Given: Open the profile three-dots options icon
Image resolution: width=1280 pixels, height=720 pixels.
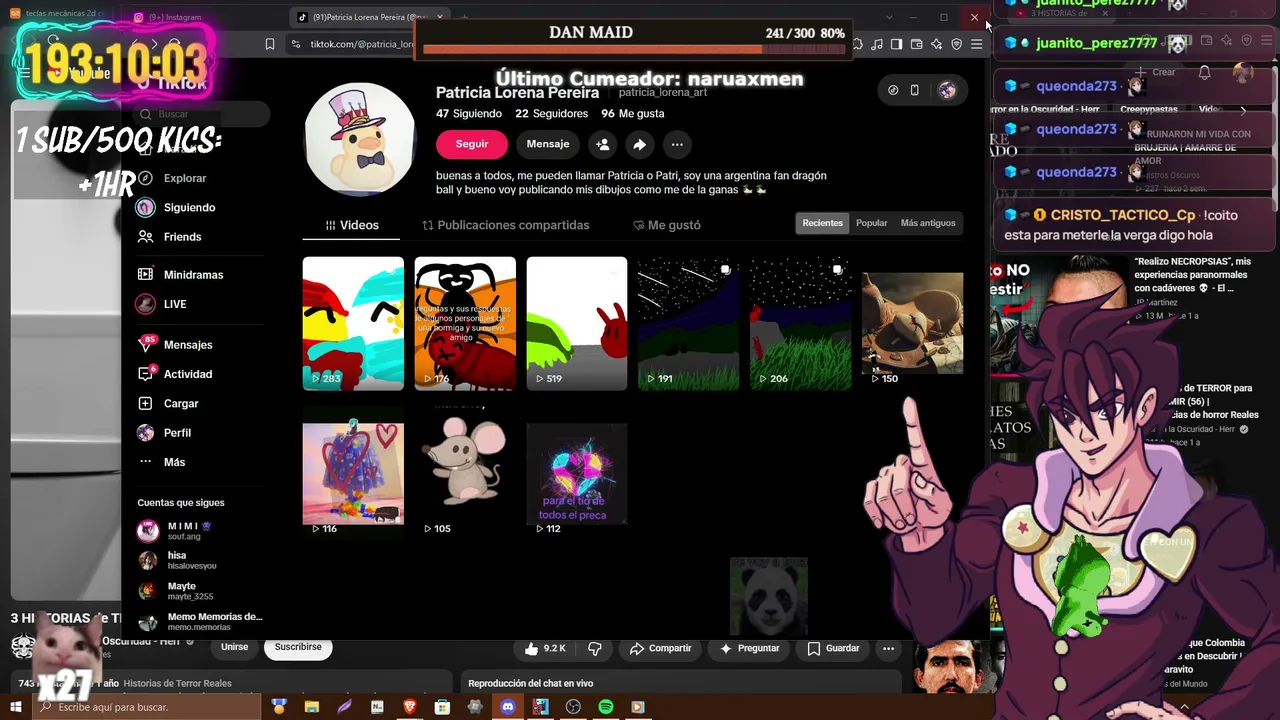Looking at the screenshot, I should pyautogui.click(x=677, y=144).
